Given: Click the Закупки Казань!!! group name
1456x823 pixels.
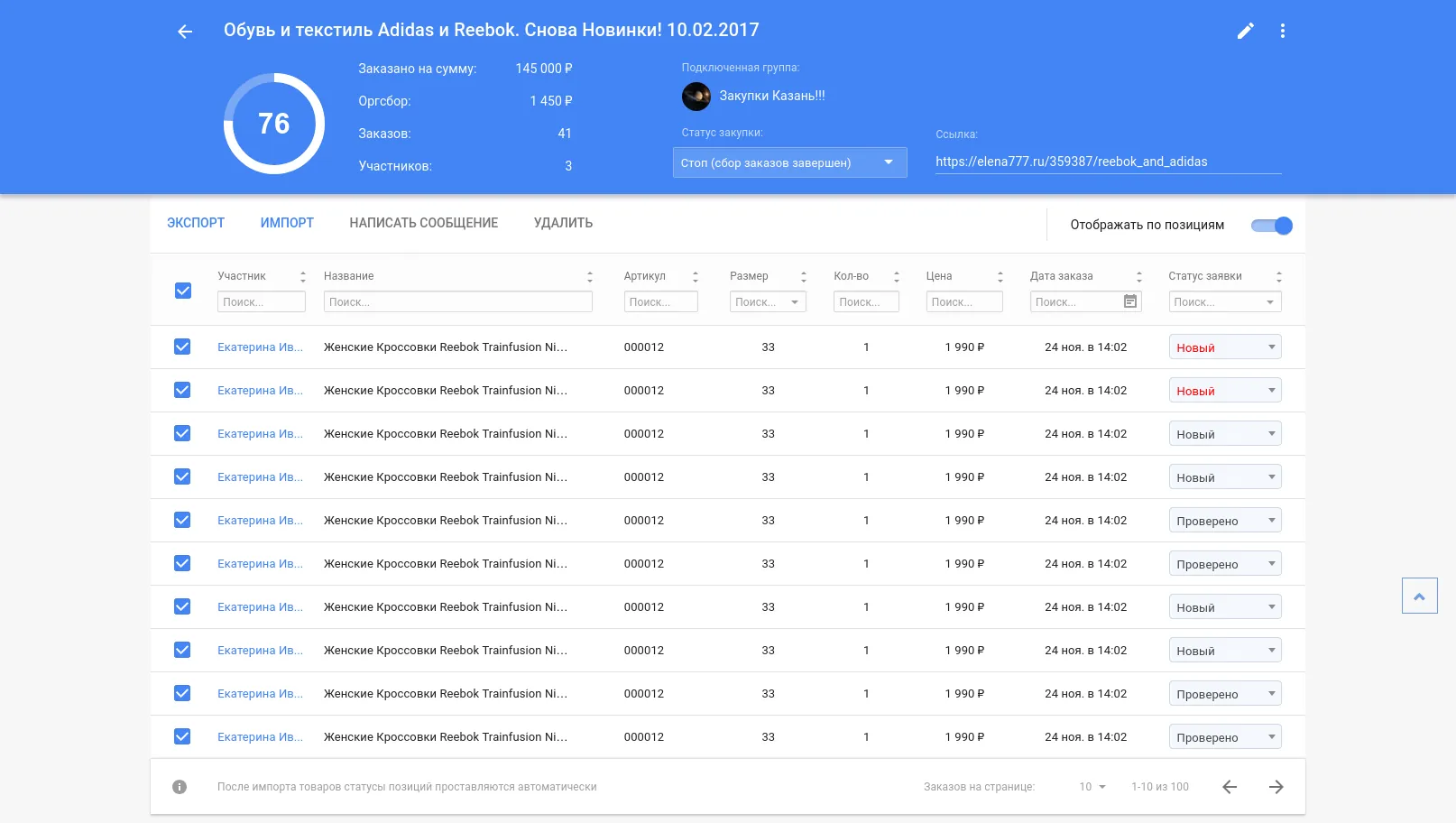Looking at the screenshot, I should (772, 96).
